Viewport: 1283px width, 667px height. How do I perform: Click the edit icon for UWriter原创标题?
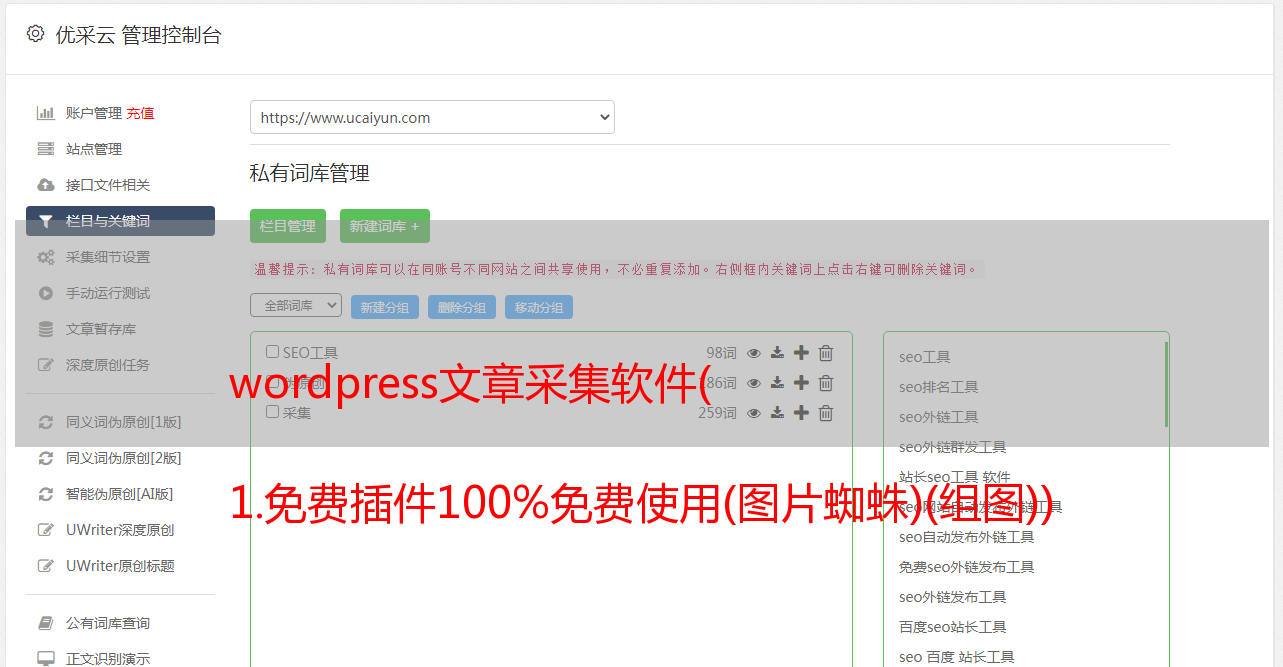pos(45,566)
